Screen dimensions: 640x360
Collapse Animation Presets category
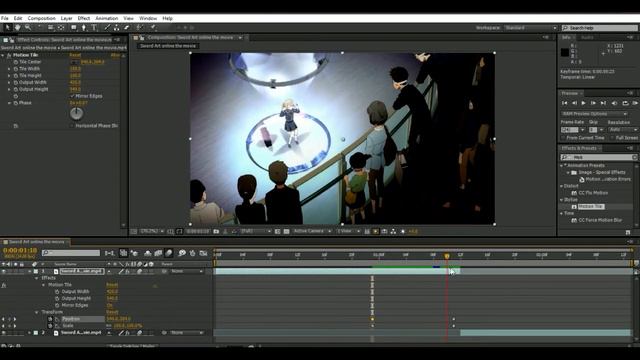tap(562, 166)
